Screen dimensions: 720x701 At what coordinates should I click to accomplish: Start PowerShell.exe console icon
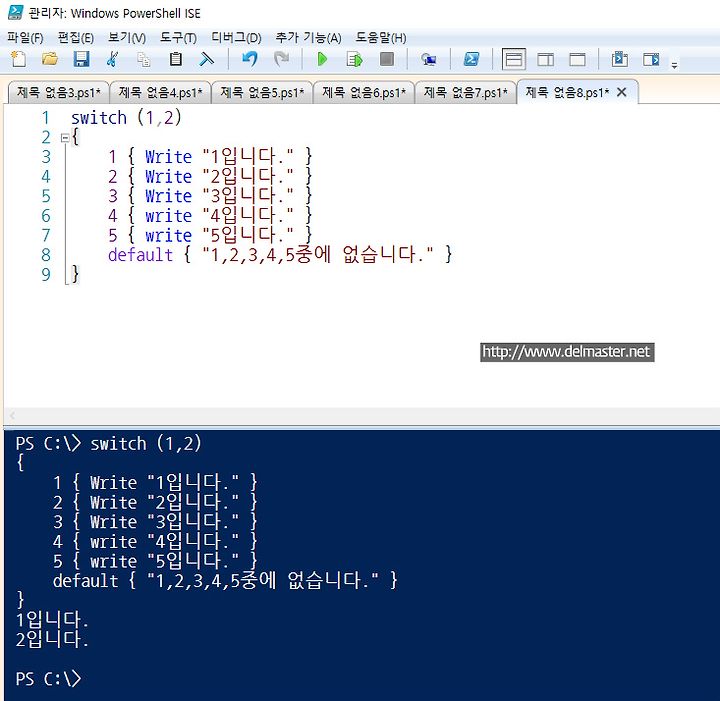(471, 59)
